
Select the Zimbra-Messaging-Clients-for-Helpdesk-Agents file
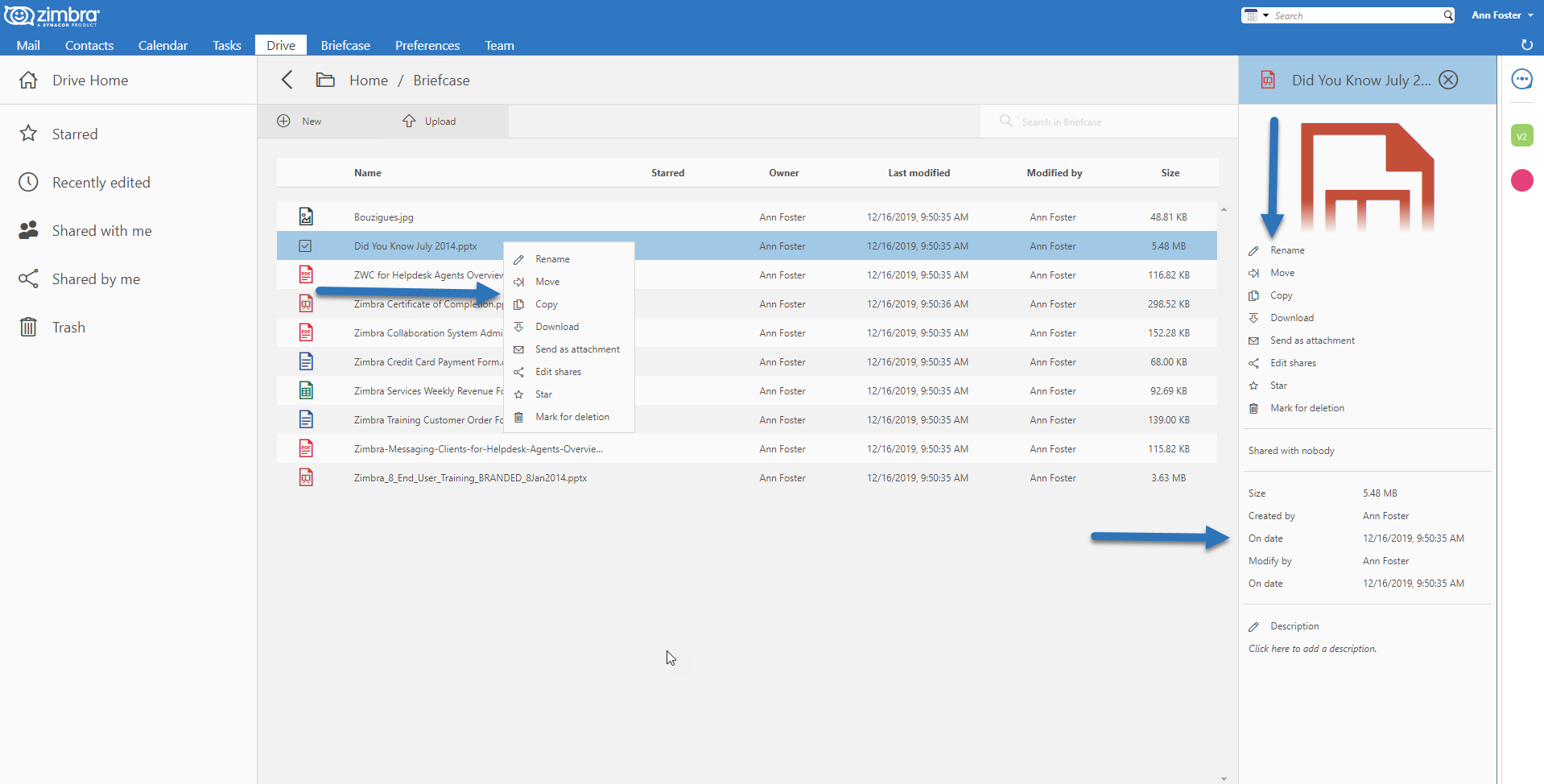747,448
